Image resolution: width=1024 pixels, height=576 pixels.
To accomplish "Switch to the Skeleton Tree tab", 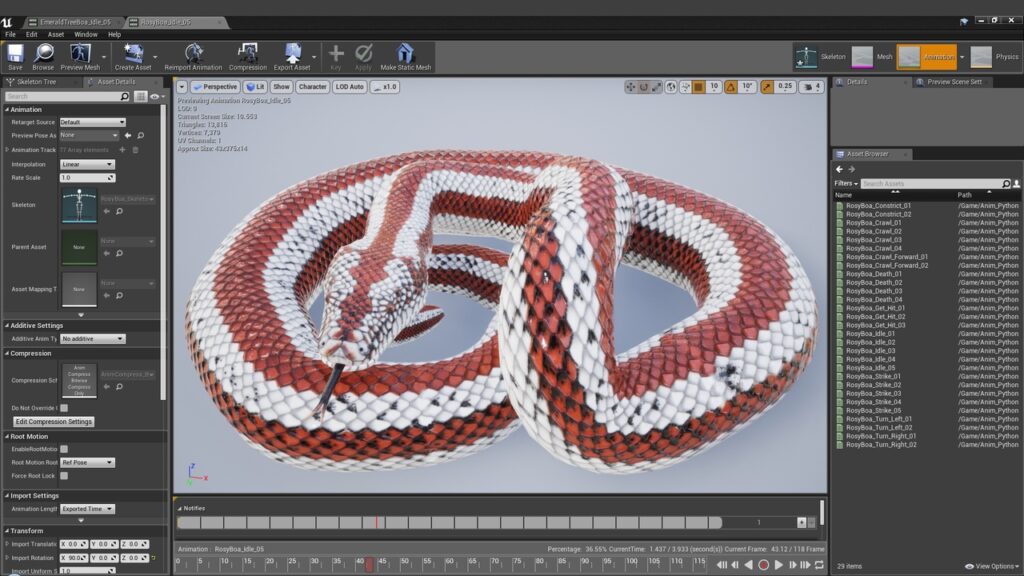I will (x=36, y=82).
